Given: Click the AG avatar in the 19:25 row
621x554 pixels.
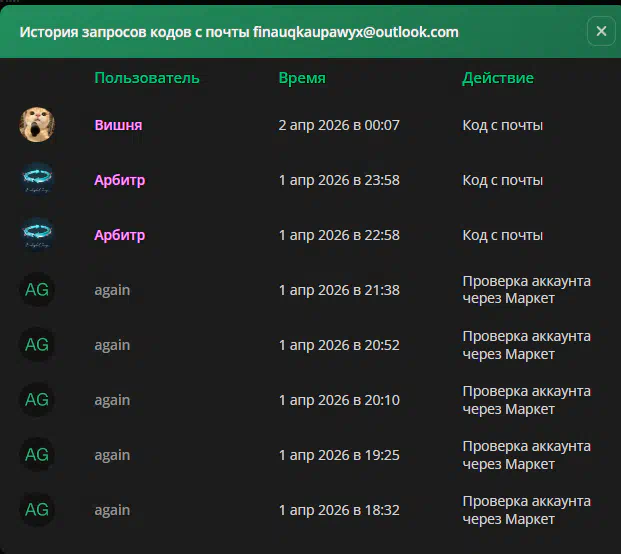Looking at the screenshot, I should point(37,455).
